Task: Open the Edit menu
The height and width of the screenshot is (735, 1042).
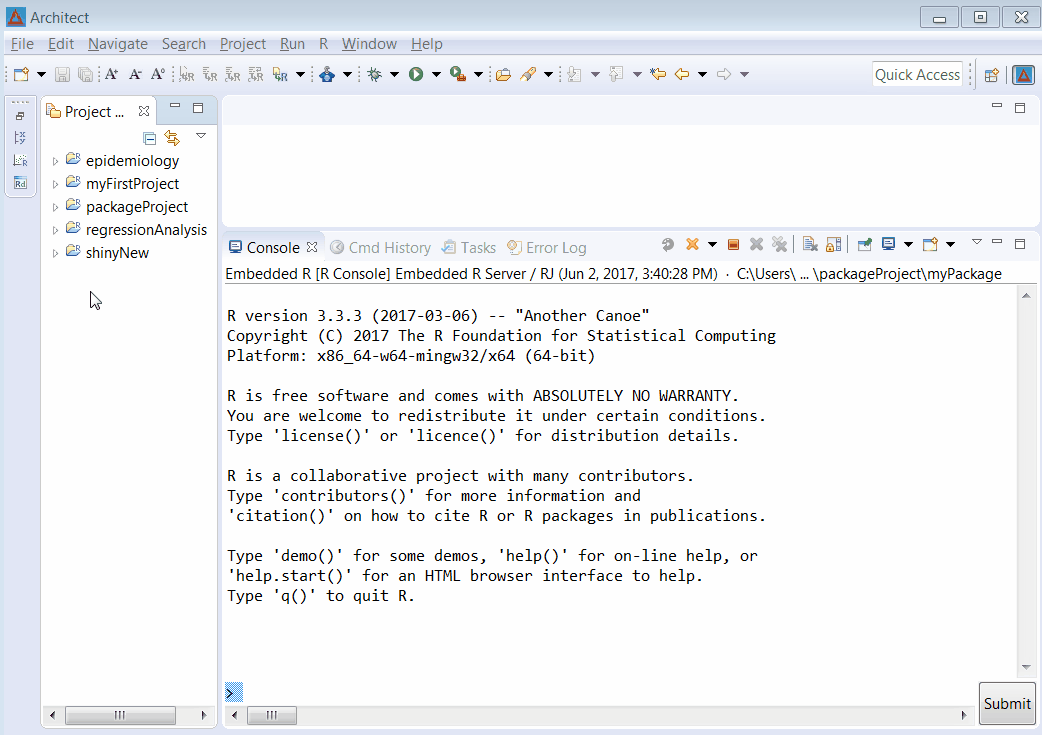Action: click(60, 44)
